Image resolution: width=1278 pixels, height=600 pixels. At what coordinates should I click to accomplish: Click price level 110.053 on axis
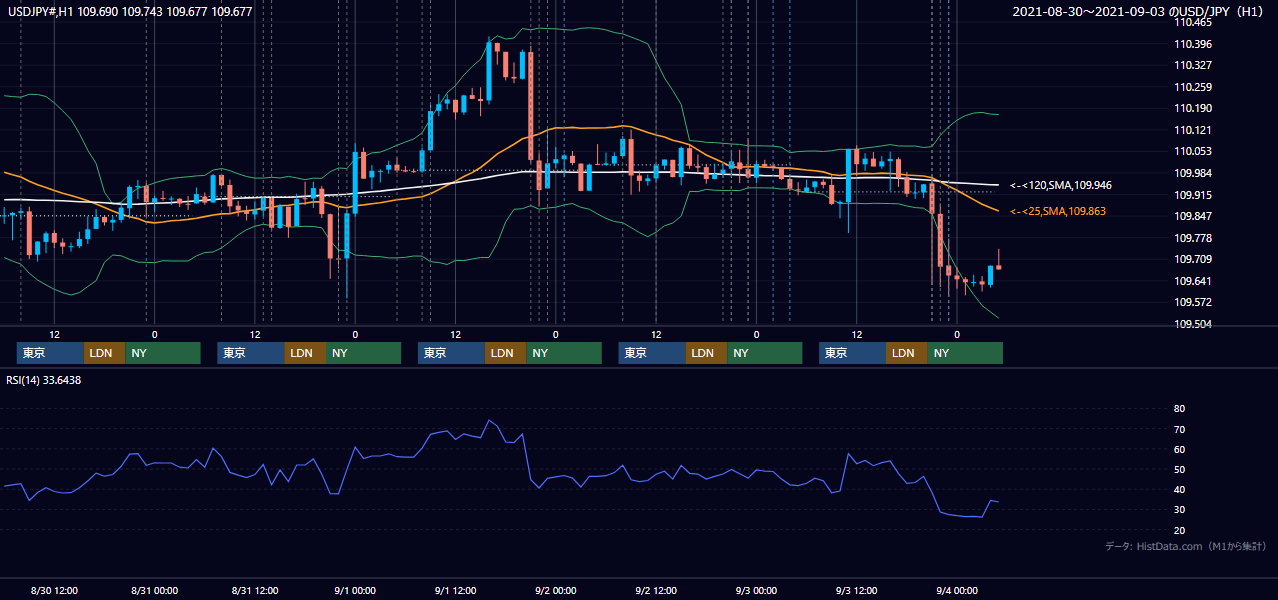pyautogui.click(x=1193, y=152)
